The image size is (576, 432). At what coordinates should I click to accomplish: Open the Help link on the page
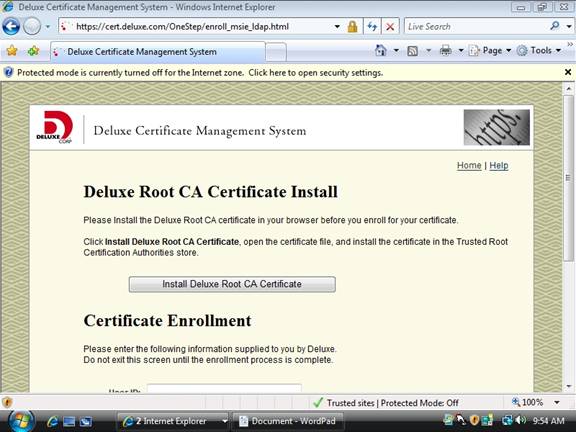[499, 166]
